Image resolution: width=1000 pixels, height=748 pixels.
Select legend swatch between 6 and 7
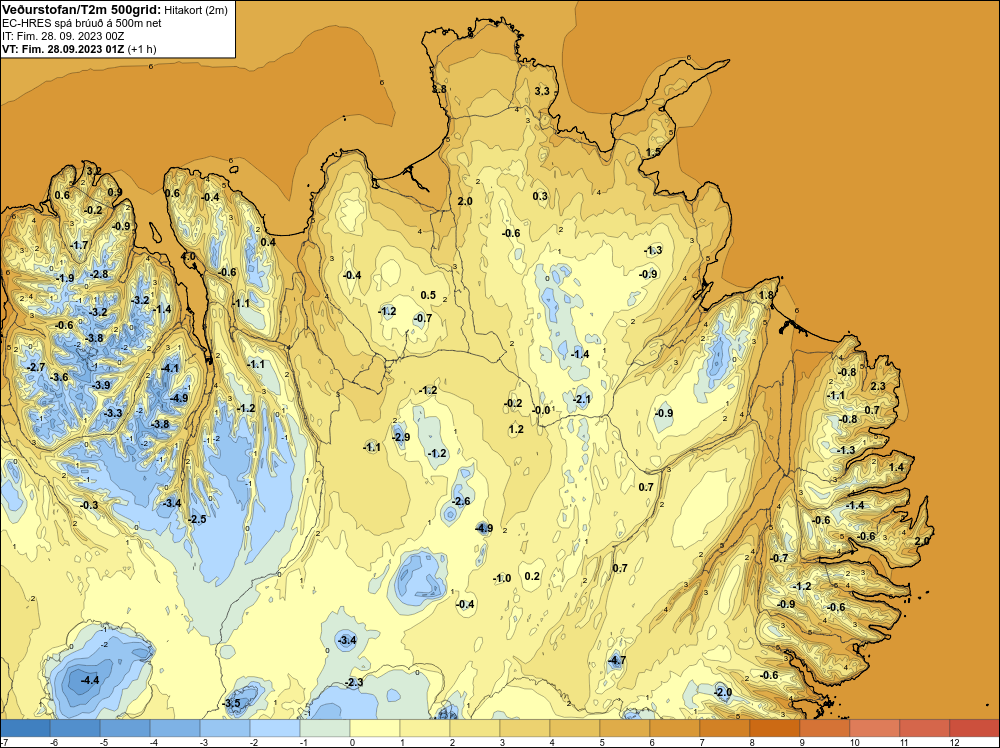pos(675,728)
